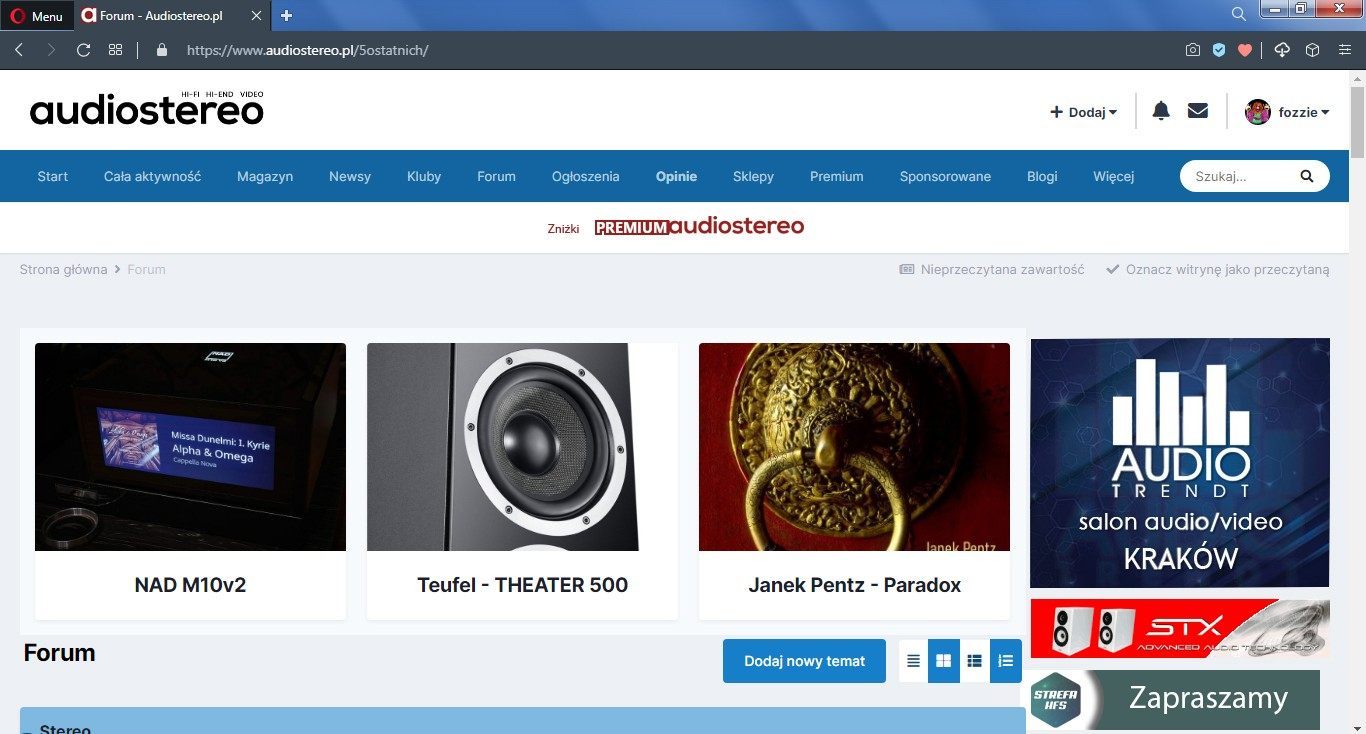The image size is (1366, 734).
Task: Switch forum to grid view icon
Action: pos(943,661)
